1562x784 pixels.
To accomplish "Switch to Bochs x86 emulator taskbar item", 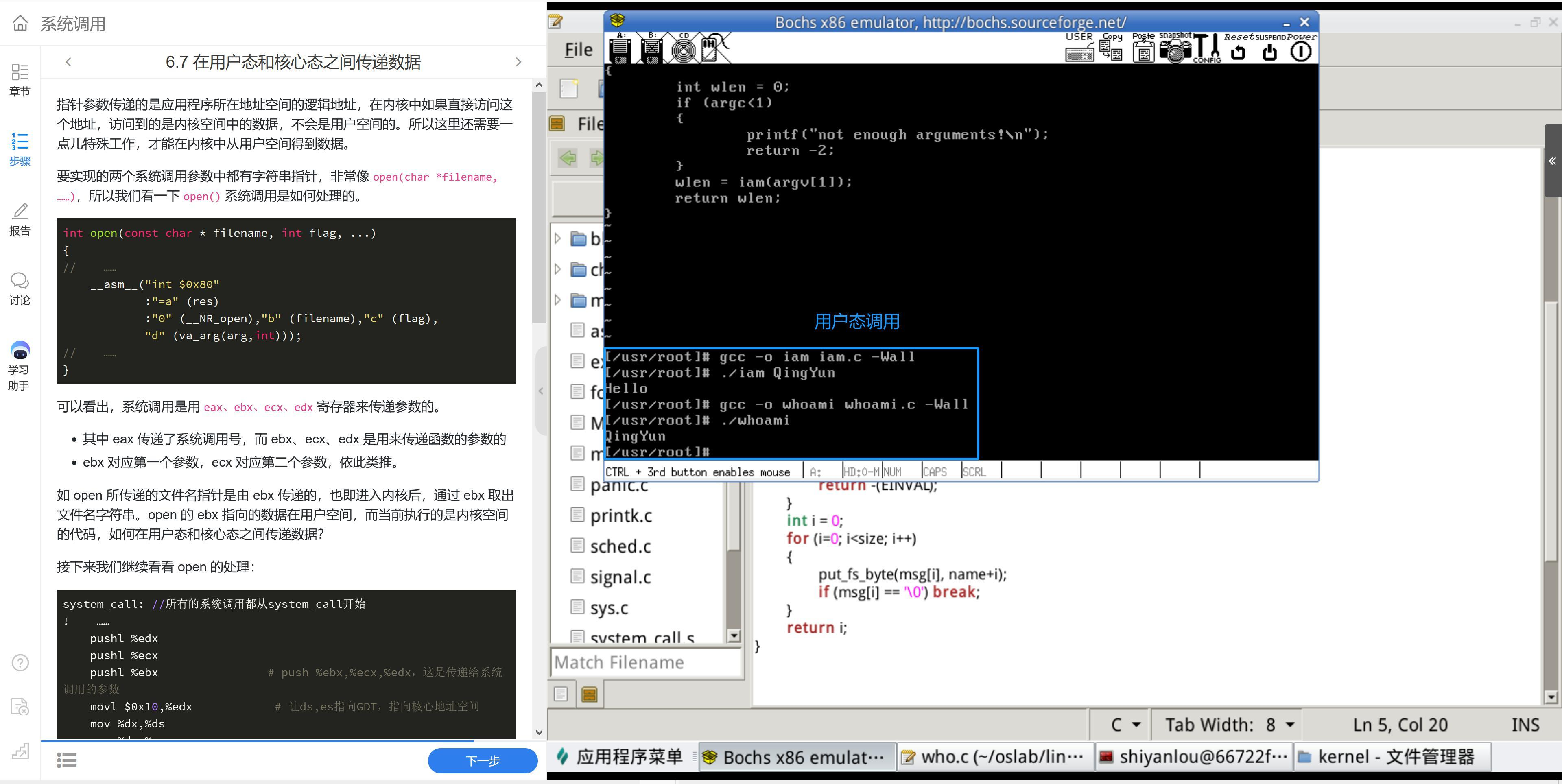I will pyautogui.click(x=797, y=757).
